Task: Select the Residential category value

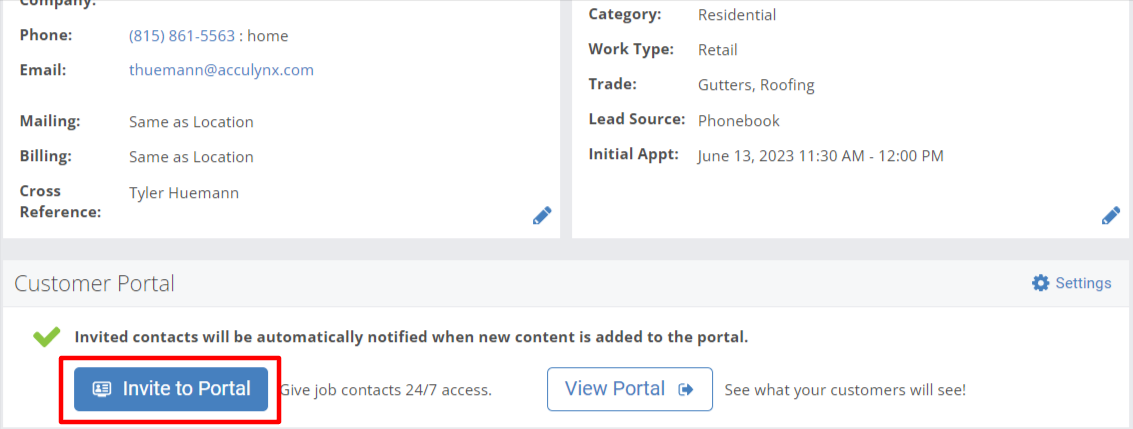Action: pyautogui.click(x=737, y=15)
